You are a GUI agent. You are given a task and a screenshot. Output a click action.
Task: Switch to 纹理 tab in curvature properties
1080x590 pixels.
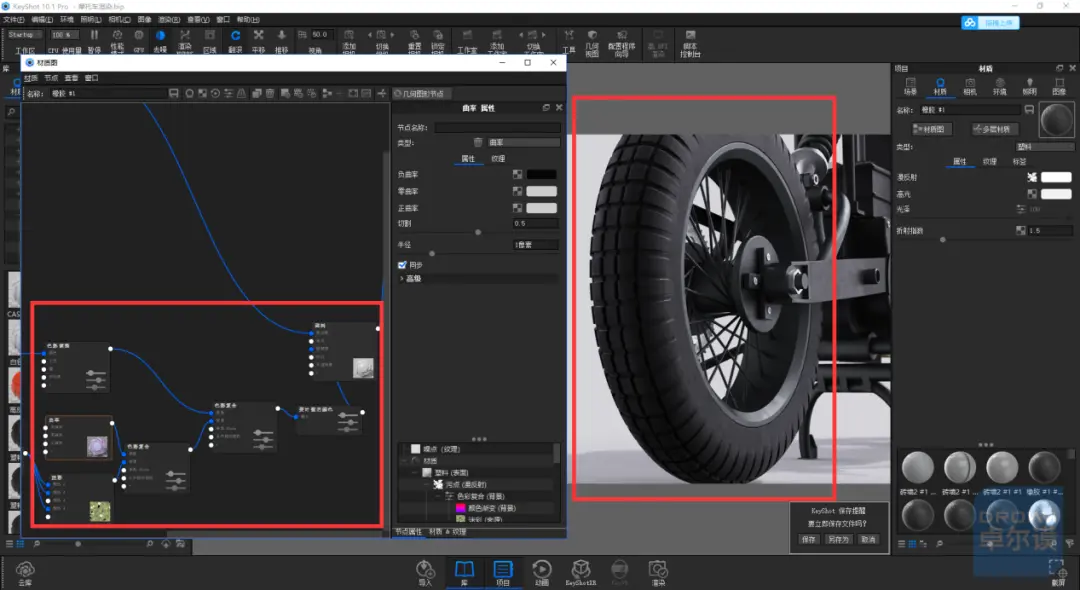pyautogui.click(x=498, y=158)
